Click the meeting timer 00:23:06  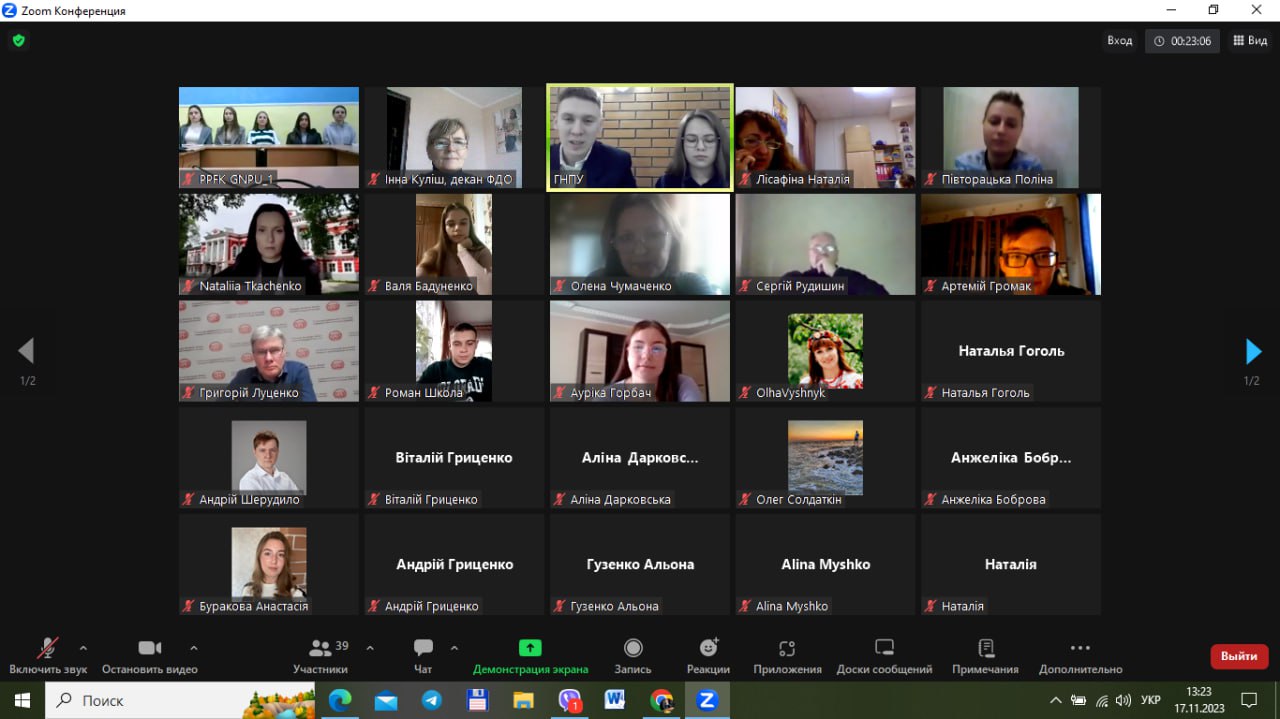tap(1182, 41)
